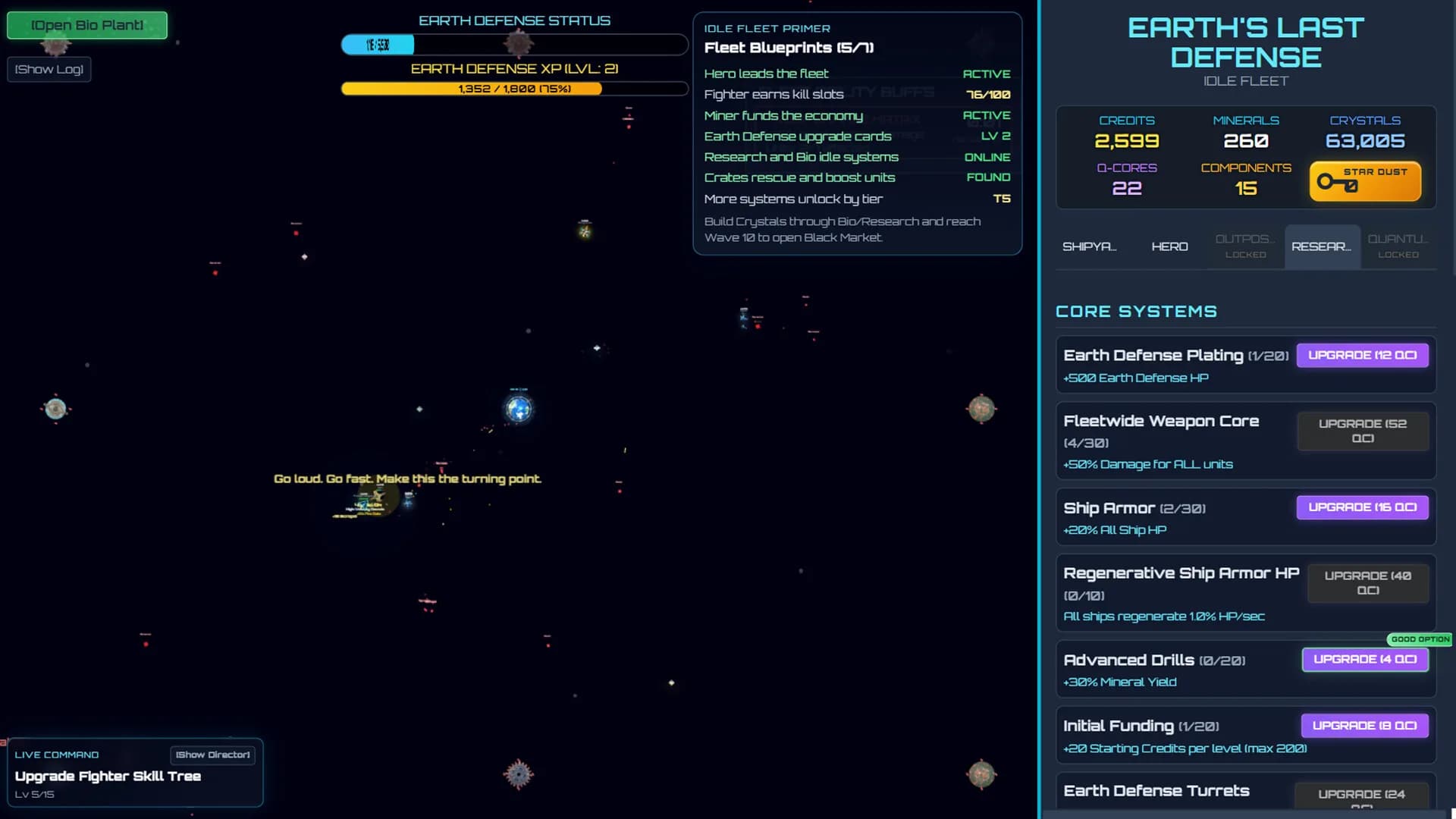Click 'More systems unlock by tier' row

[x=857, y=199]
